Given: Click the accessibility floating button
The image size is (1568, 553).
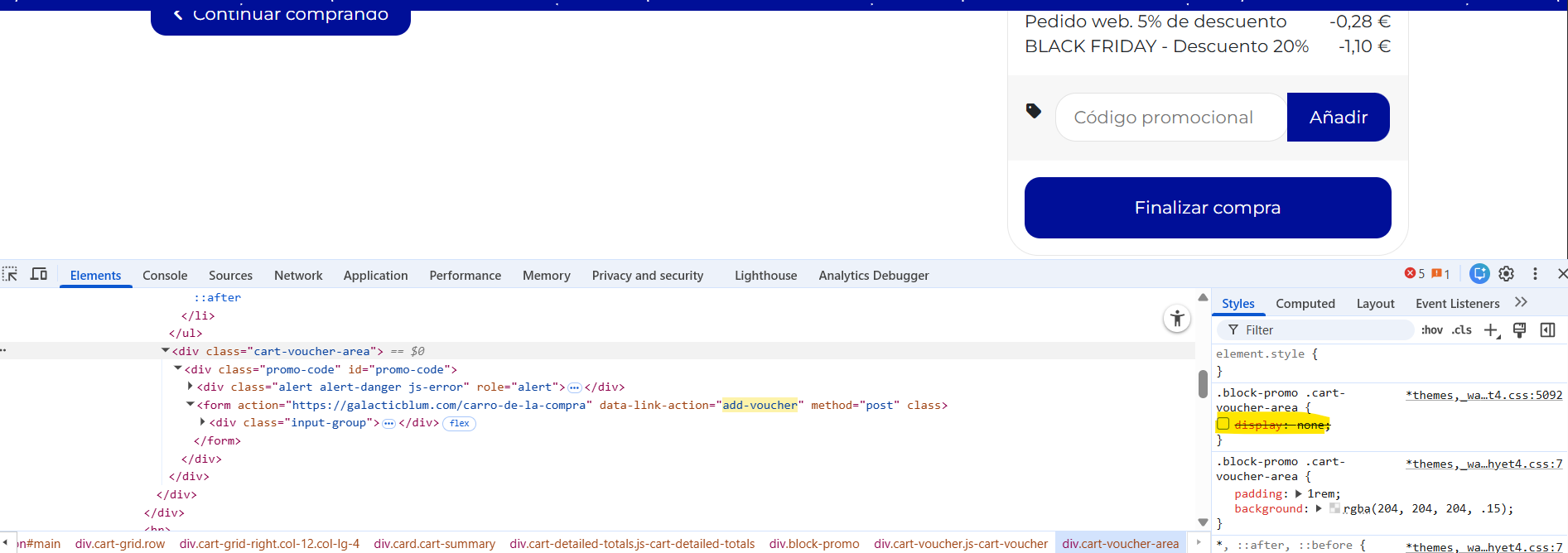Looking at the screenshot, I should coord(1177,319).
